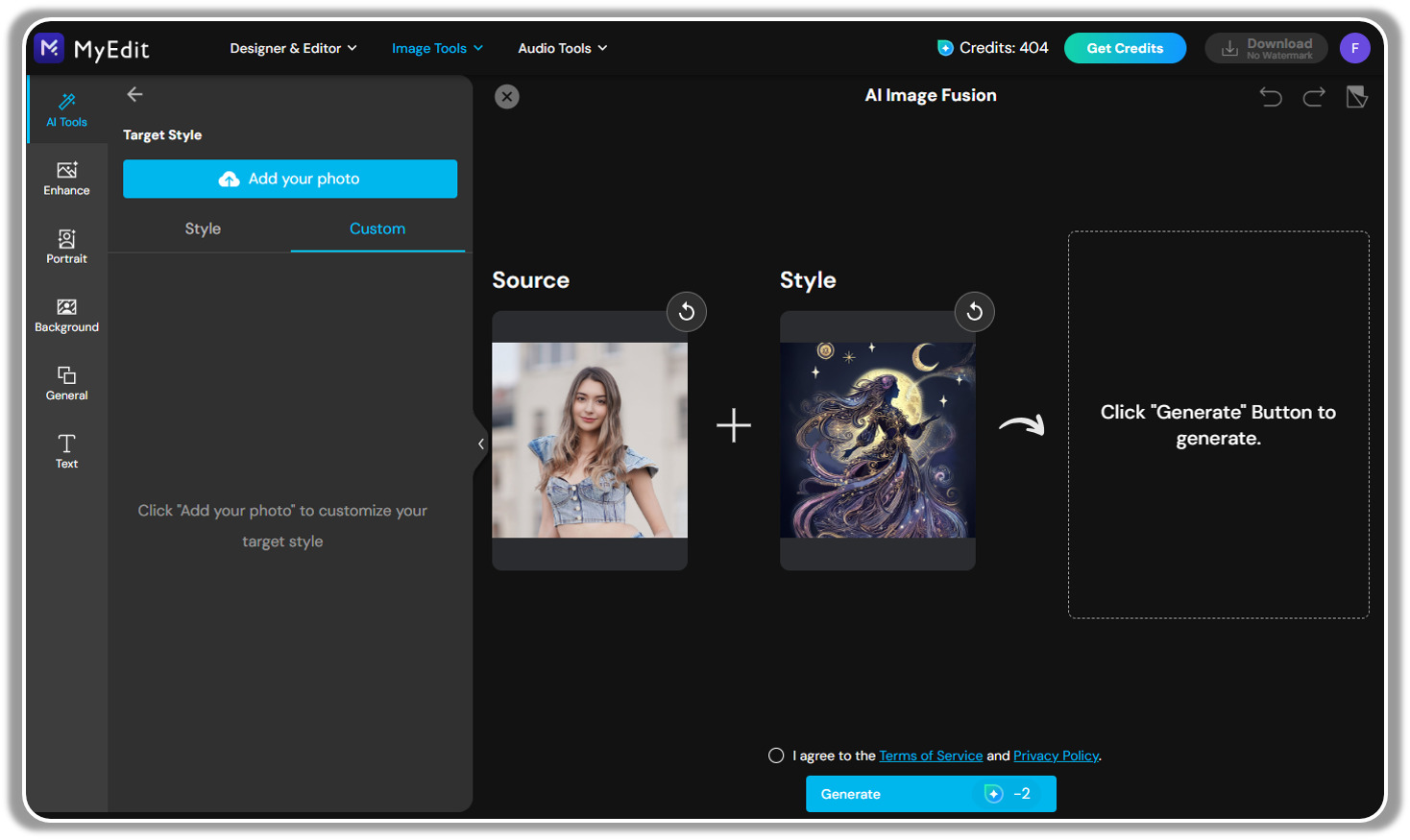Image resolution: width=1410 pixels, height=840 pixels.
Task: Check the Terms of Service agreement circle
Action: (775, 756)
